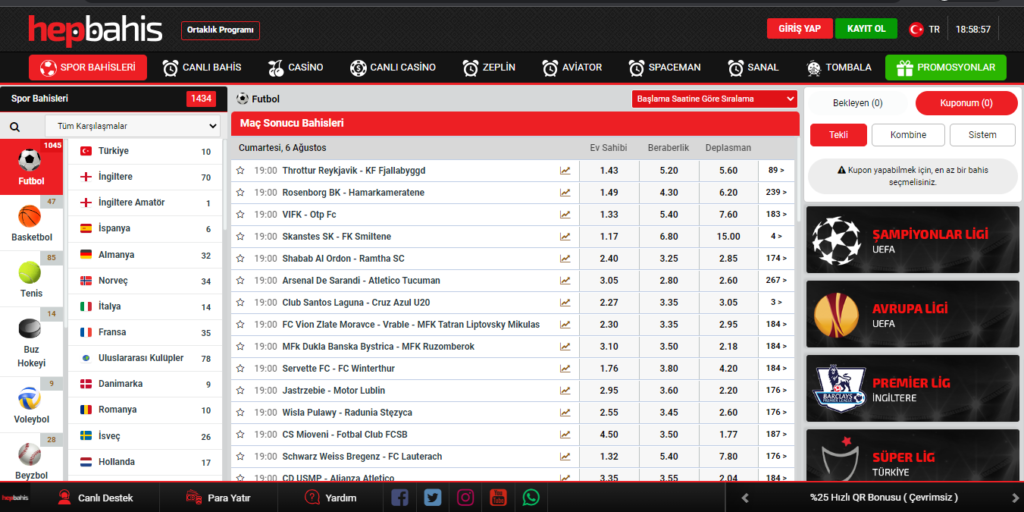Select Tekli coupon tab

[x=839, y=135]
